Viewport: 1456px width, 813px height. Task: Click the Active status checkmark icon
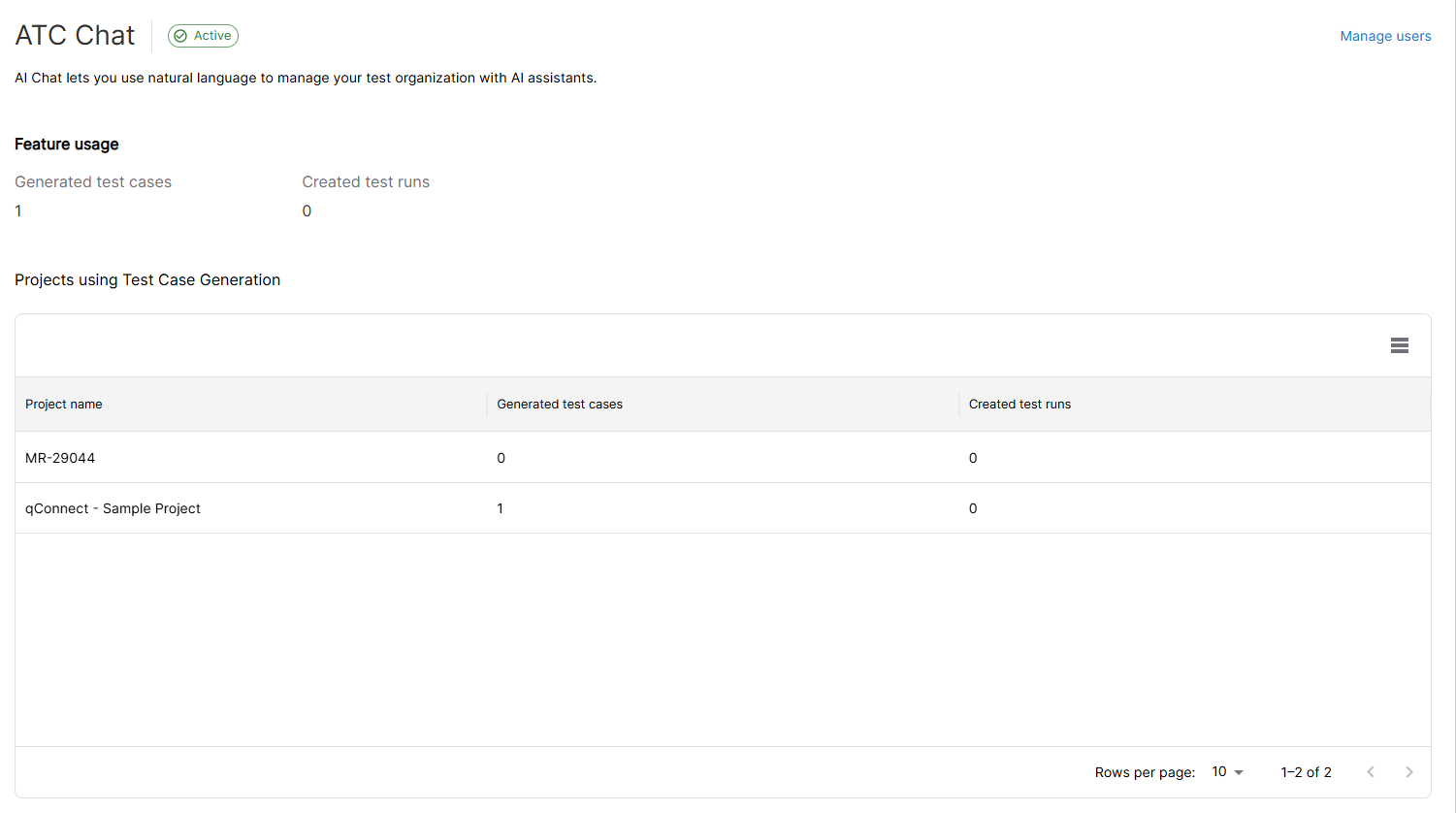coord(180,36)
